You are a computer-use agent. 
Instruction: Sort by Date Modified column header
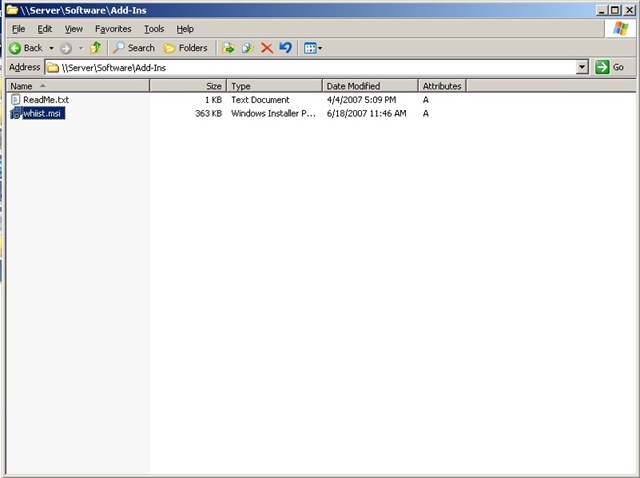(370, 86)
